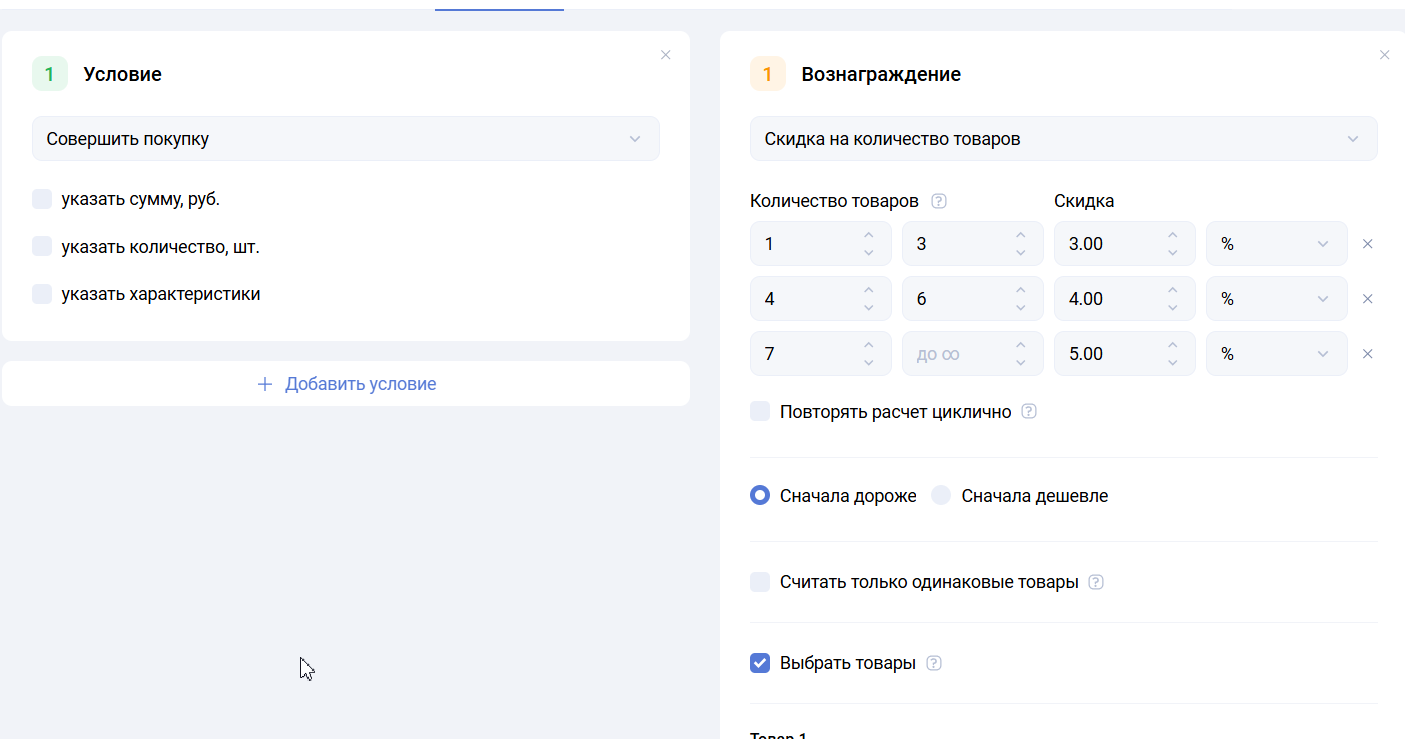Image resolution: width=1405 pixels, height=739 pixels.
Task: Expand the Скидка на количество товаров dropdown
Action: pos(1063,139)
